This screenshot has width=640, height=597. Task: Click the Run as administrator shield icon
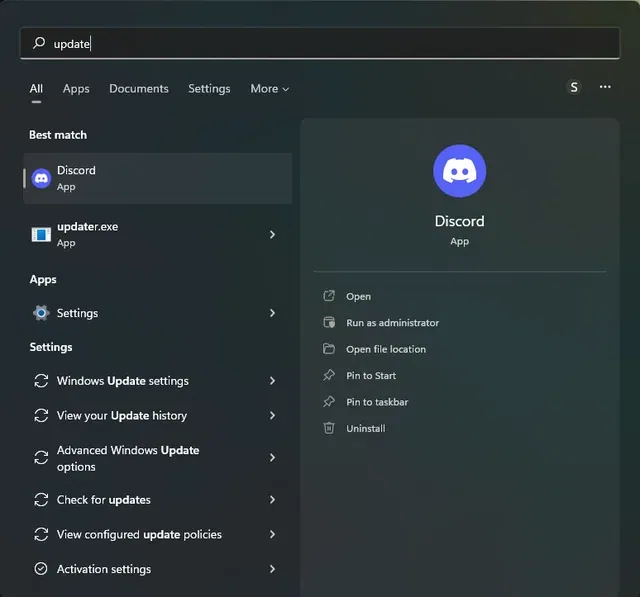pos(329,323)
